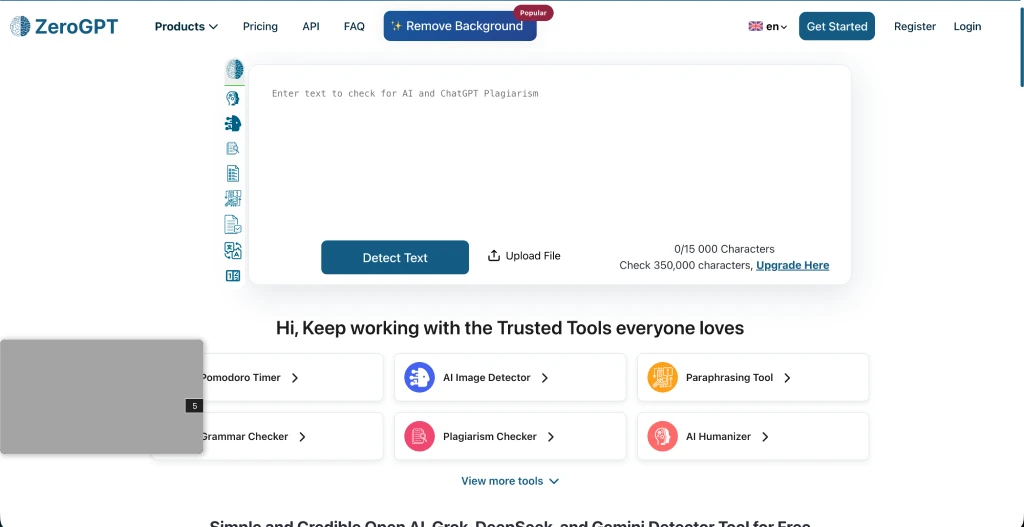Expand the Products dropdown menu
The width and height of the screenshot is (1024, 527).
click(x=186, y=26)
